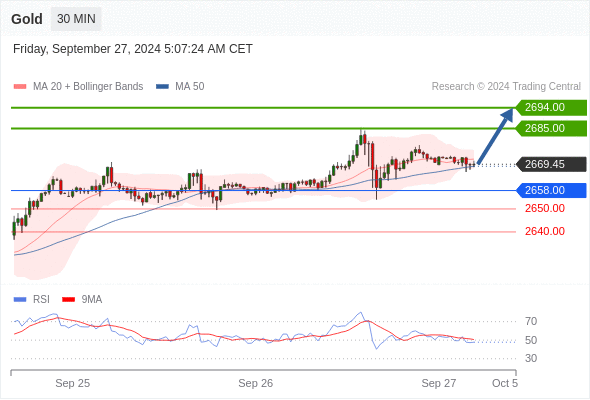This screenshot has width=590, height=400.
Task: Click the RSI 70 level label
Action: 531,321
